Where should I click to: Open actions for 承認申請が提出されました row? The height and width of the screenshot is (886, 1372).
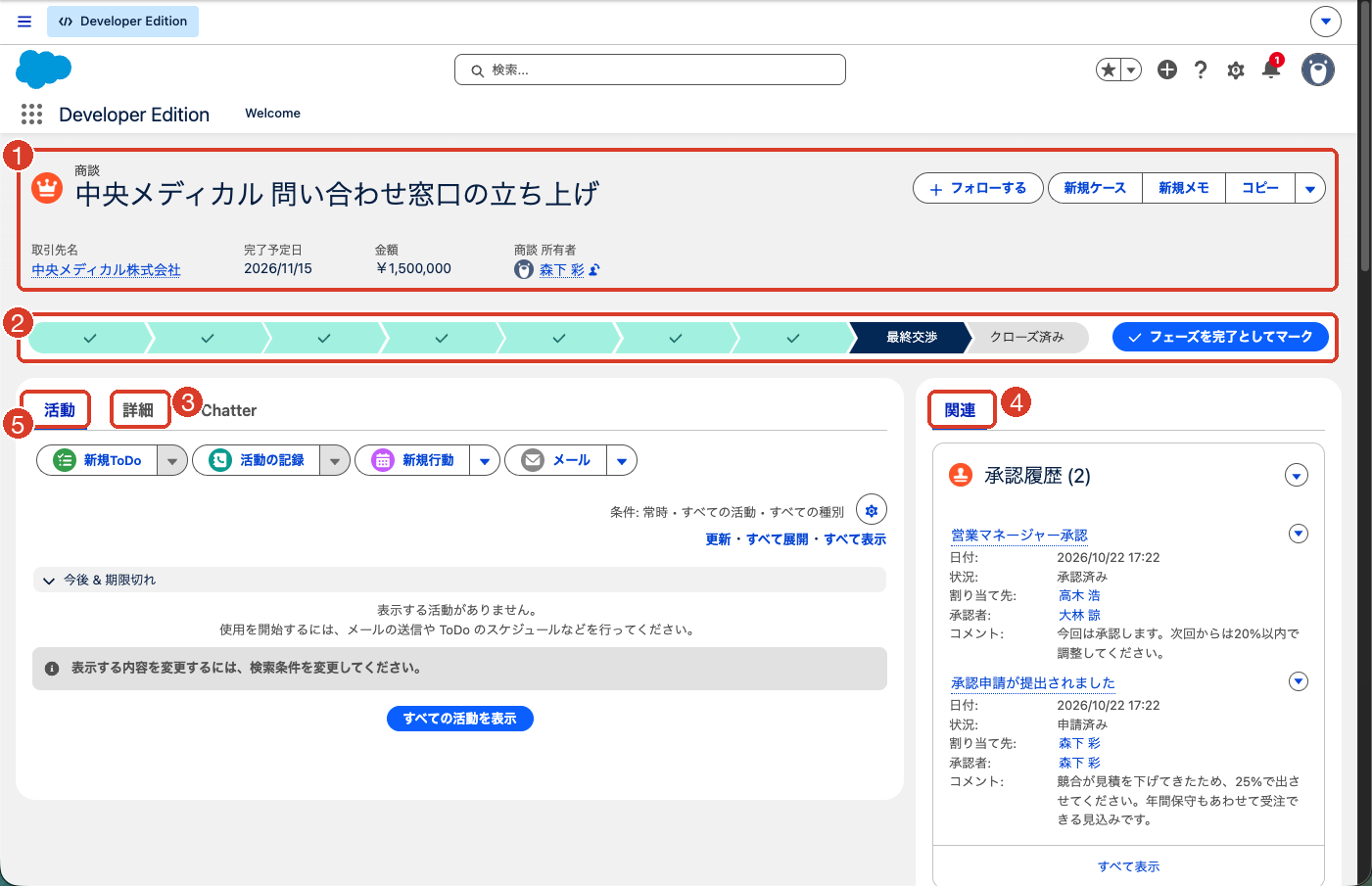[x=1299, y=681]
